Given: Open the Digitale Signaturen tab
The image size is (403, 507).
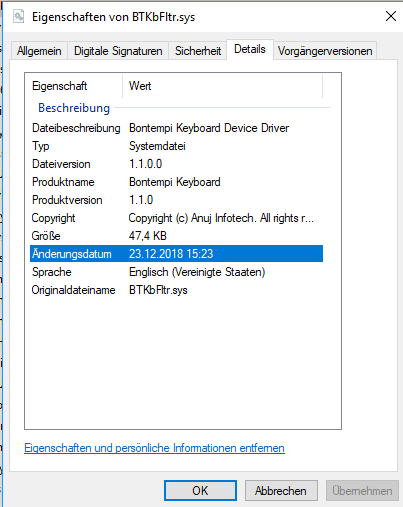Looking at the screenshot, I should click(118, 51).
